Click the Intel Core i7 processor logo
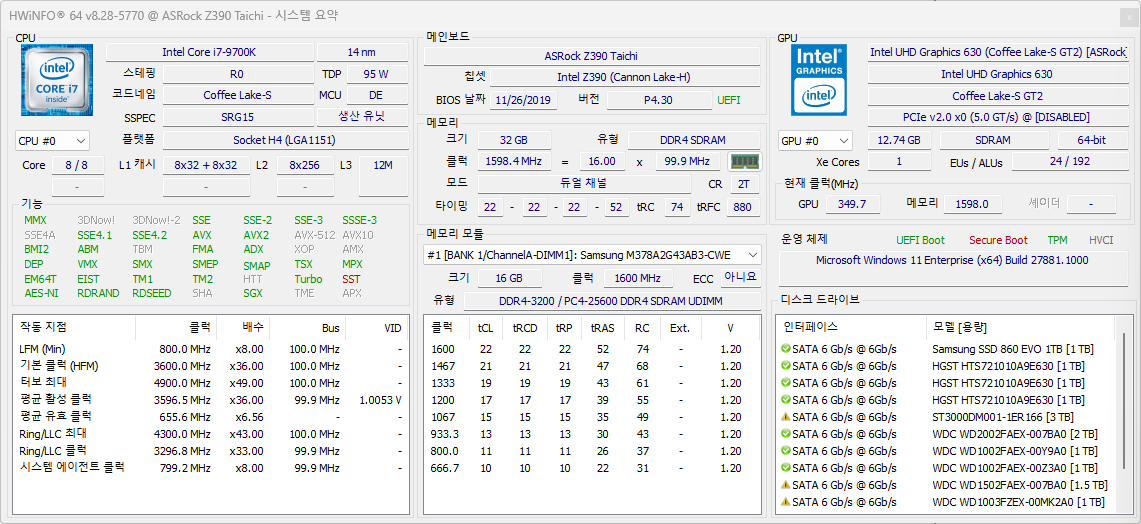Image resolution: width=1141 pixels, height=524 pixels. (57, 80)
